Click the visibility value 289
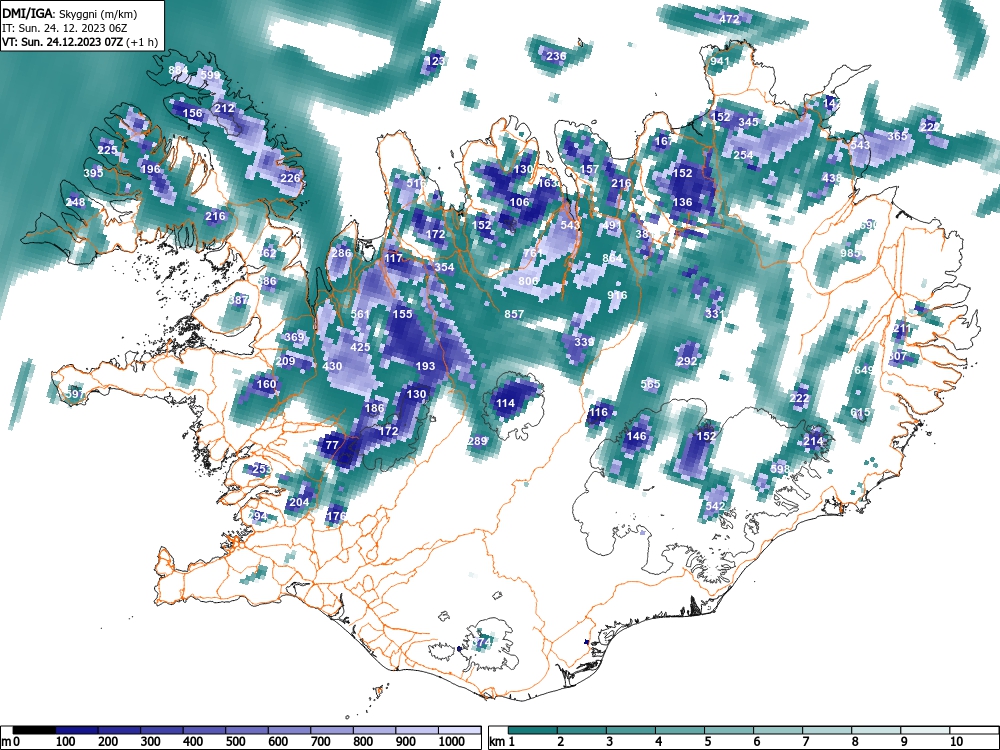 (x=477, y=441)
